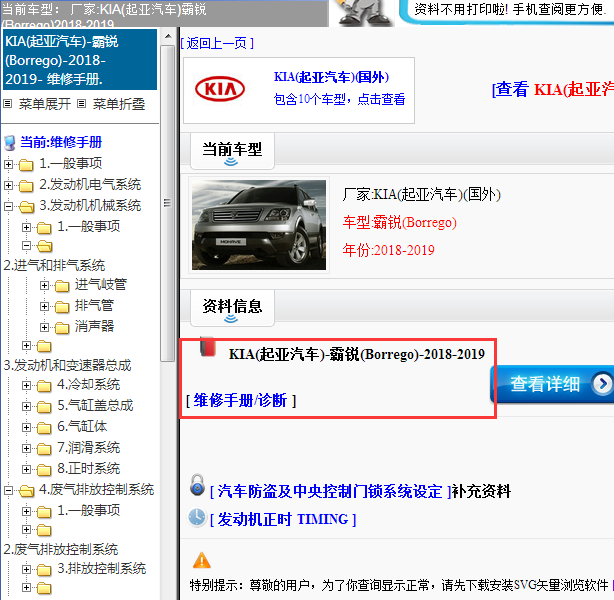This screenshot has width=614, height=600.
Task: Click open folder icon beside 4.废气排放控制系统
Action: point(26,490)
